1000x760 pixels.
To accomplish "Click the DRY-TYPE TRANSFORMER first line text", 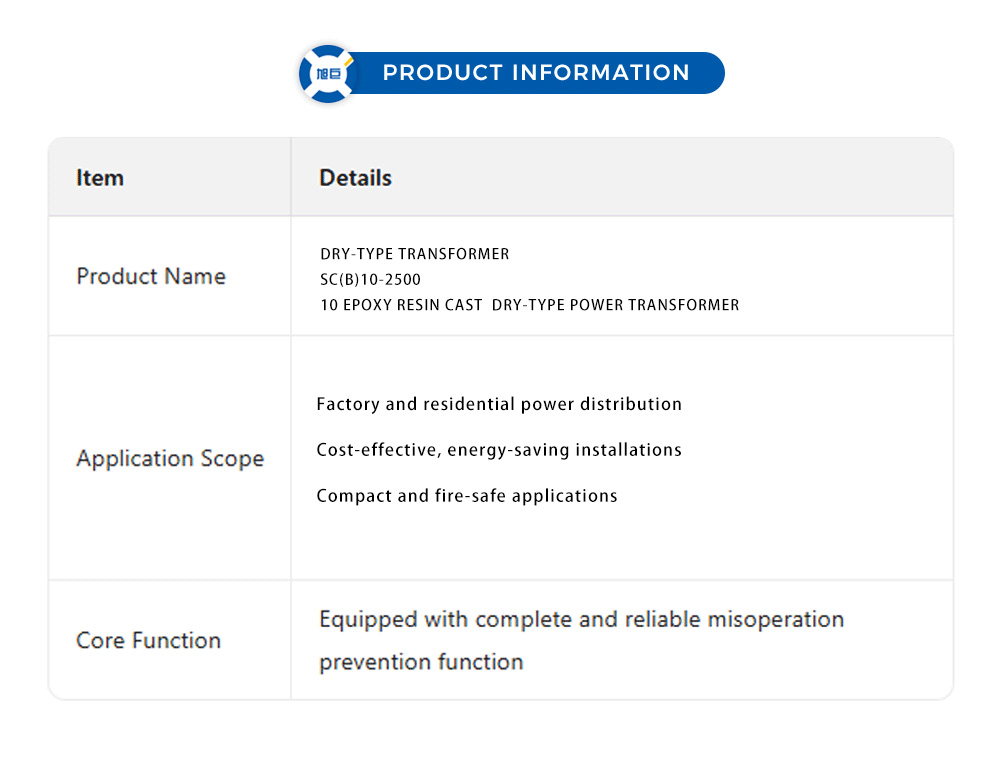I will [x=414, y=254].
